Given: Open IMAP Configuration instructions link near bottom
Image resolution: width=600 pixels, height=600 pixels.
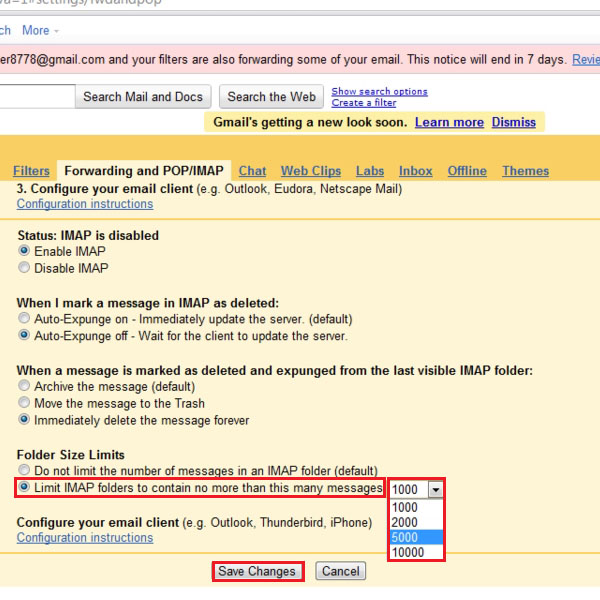Looking at the screenshot, I should [x=85, y=538].
